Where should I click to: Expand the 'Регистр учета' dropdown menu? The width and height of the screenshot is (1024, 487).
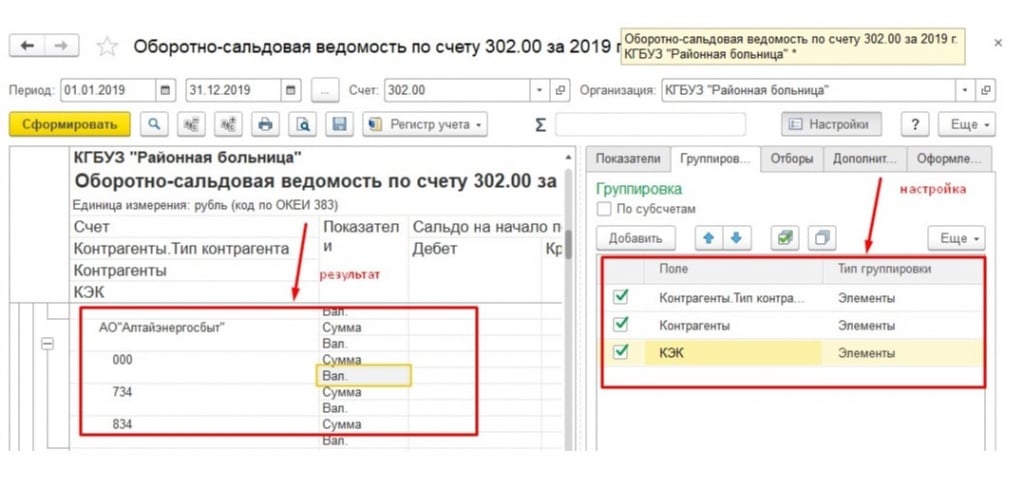pyautogui.click(x=426, y=124)
